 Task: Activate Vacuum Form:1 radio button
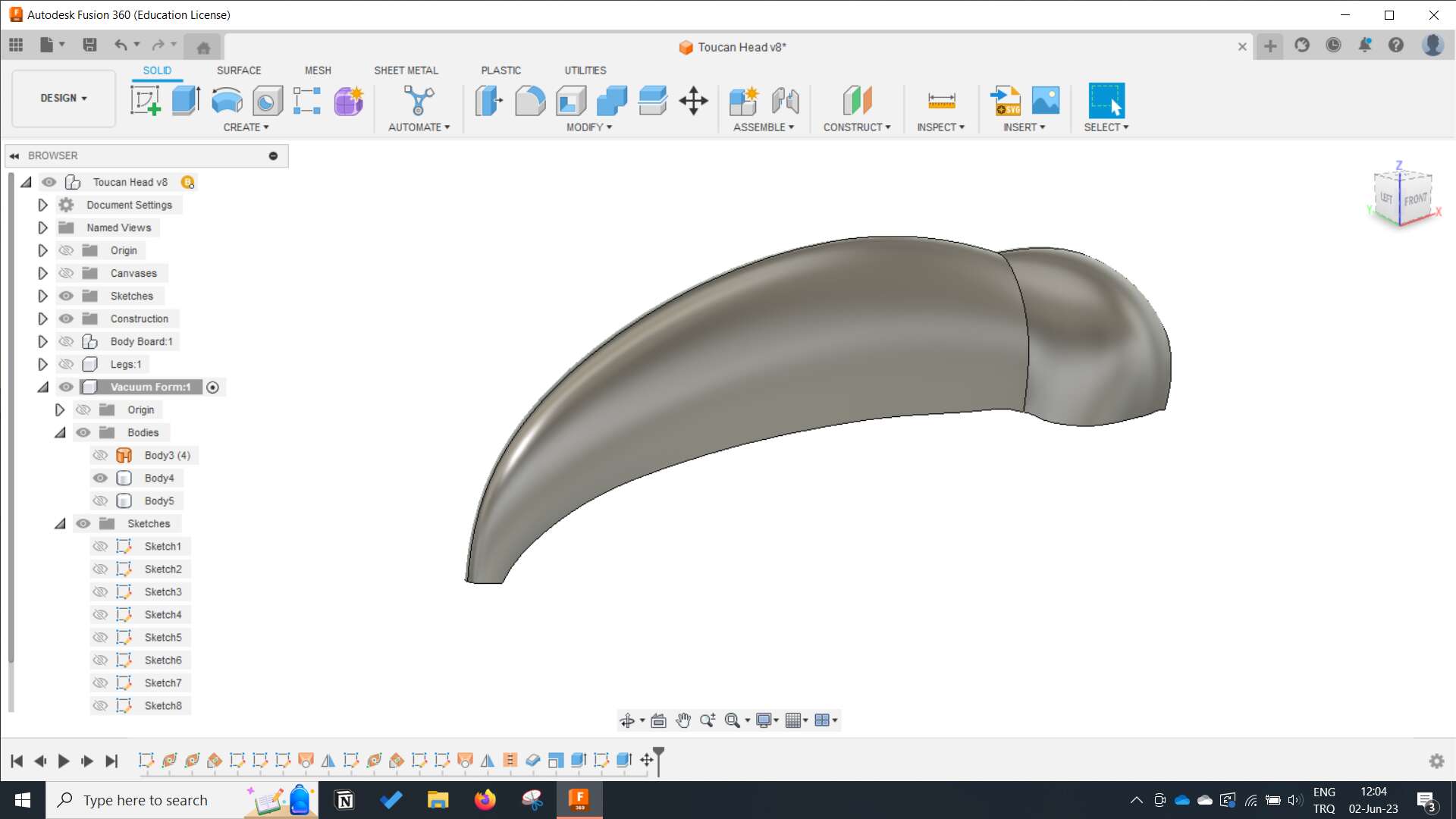213,388
